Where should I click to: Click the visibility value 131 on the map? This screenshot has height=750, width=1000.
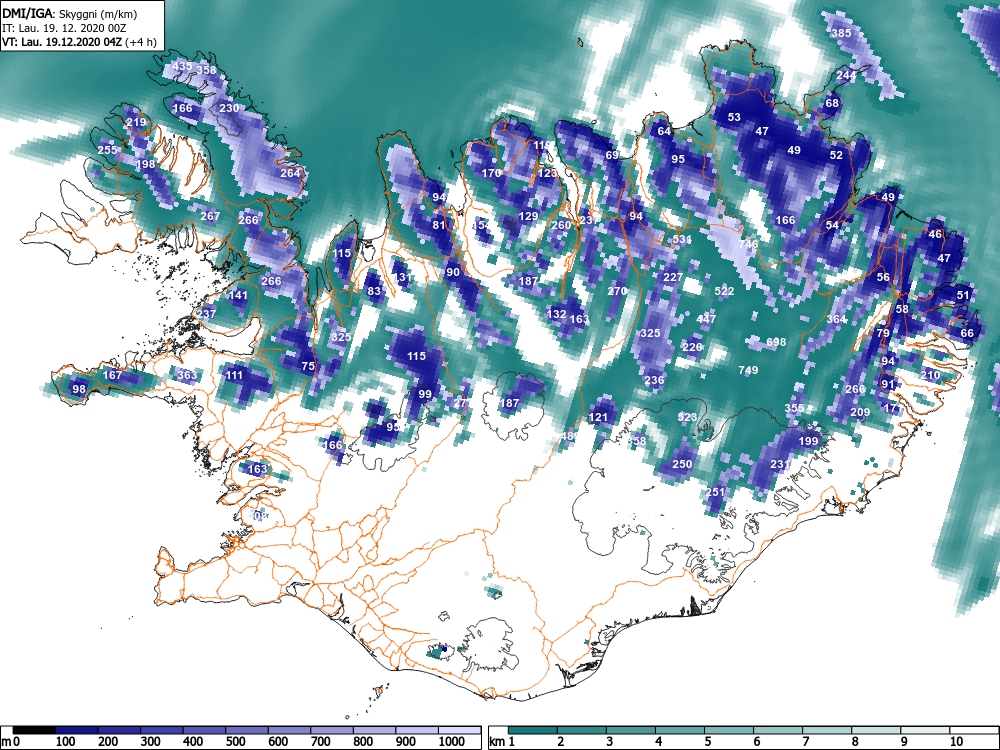coord(401,277)
